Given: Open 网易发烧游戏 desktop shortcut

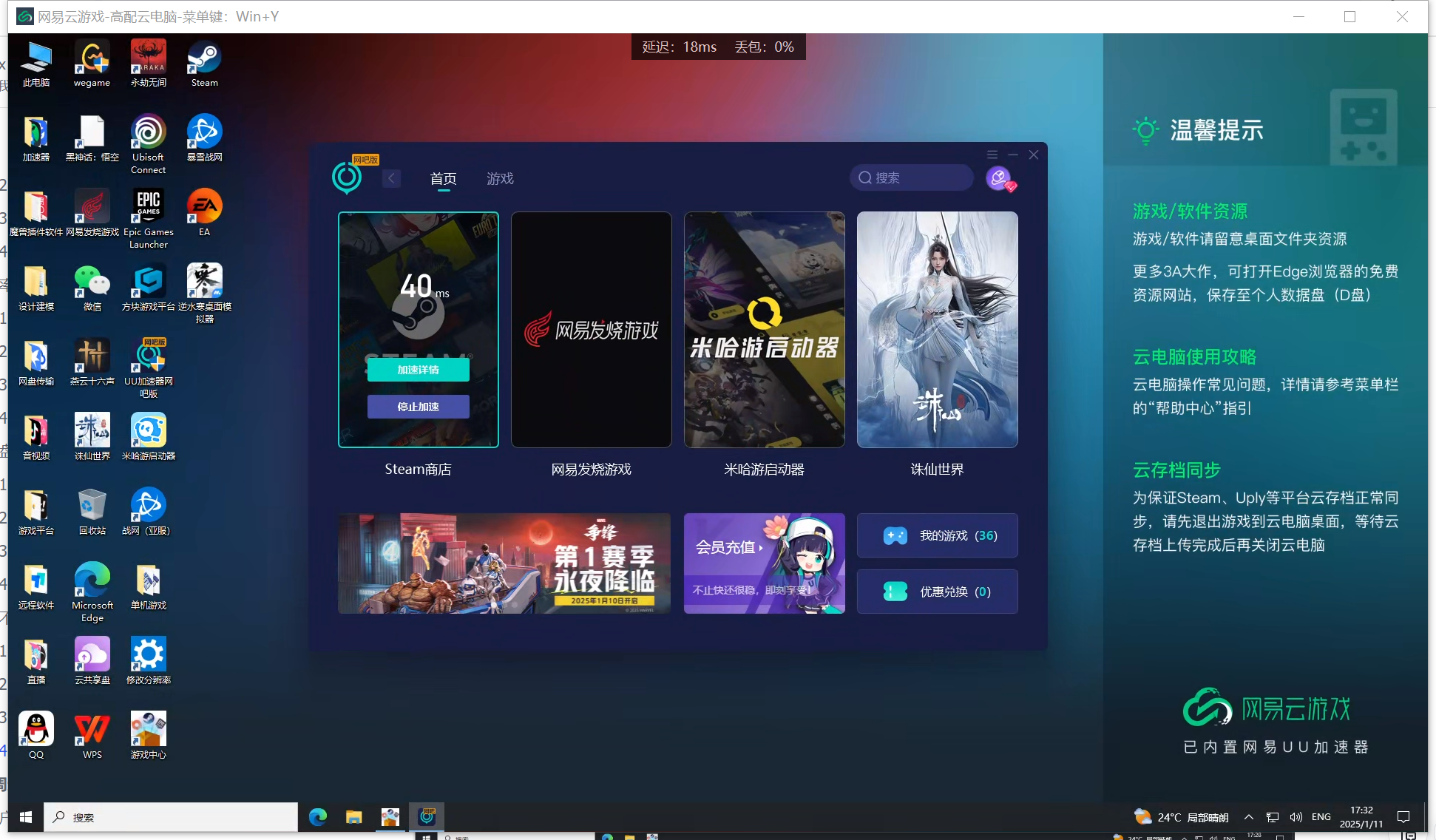Looking at the screenshot, I should (92, 213).
